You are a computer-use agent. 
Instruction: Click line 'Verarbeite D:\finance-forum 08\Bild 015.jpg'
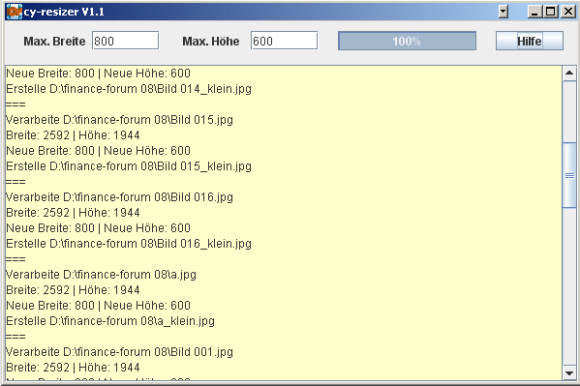(119, 120)
